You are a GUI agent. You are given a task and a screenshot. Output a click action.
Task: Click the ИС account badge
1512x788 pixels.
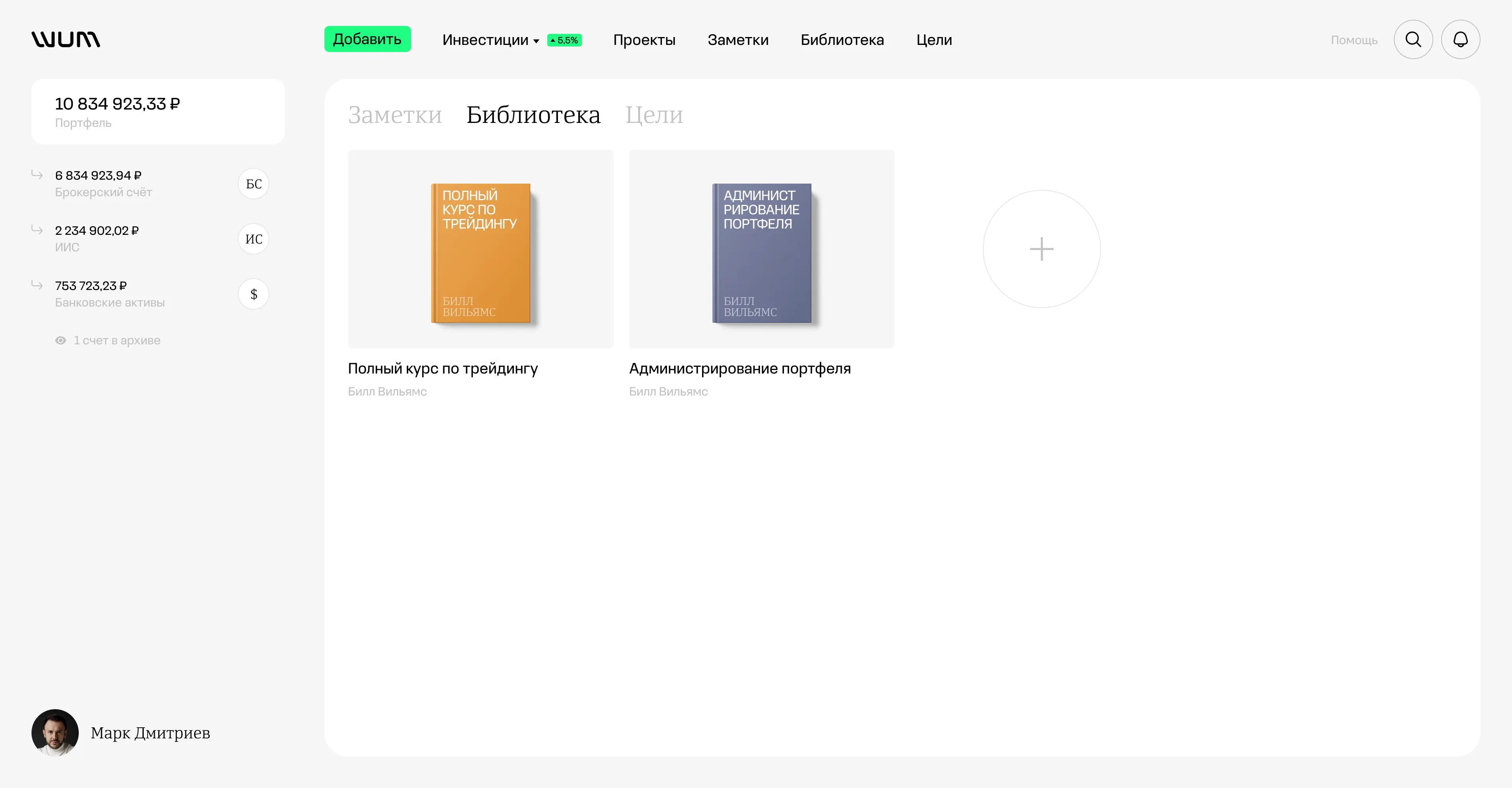point(254,239)
